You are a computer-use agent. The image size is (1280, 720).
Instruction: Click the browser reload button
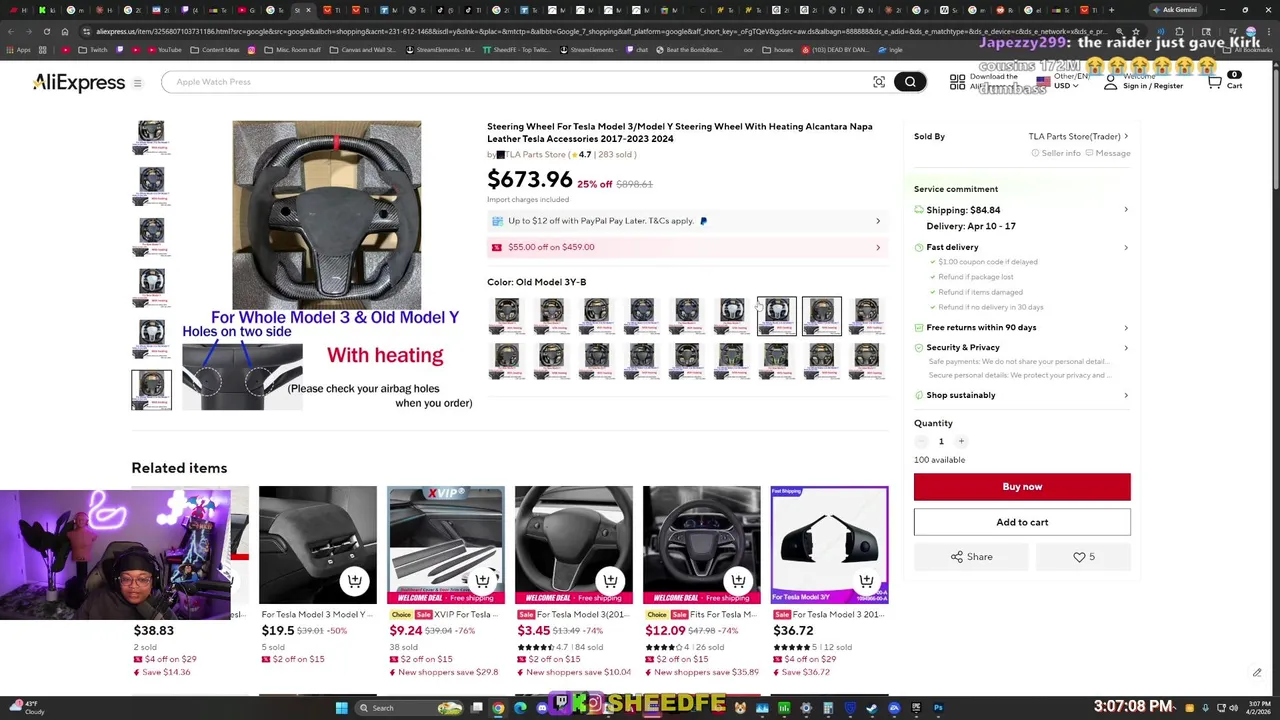click(x=47, y=31)
